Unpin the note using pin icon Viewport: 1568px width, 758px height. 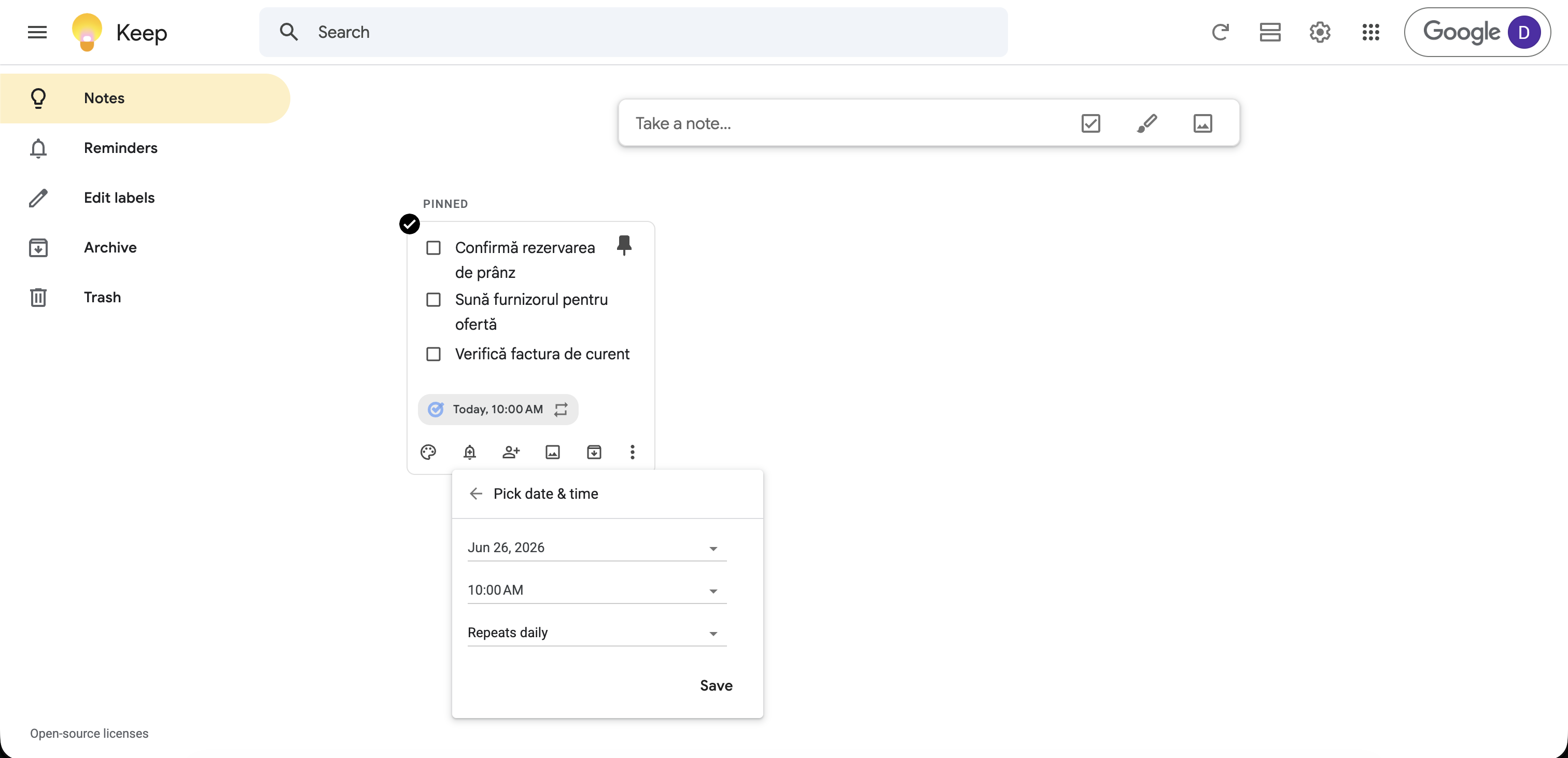(x=624, y=245)
